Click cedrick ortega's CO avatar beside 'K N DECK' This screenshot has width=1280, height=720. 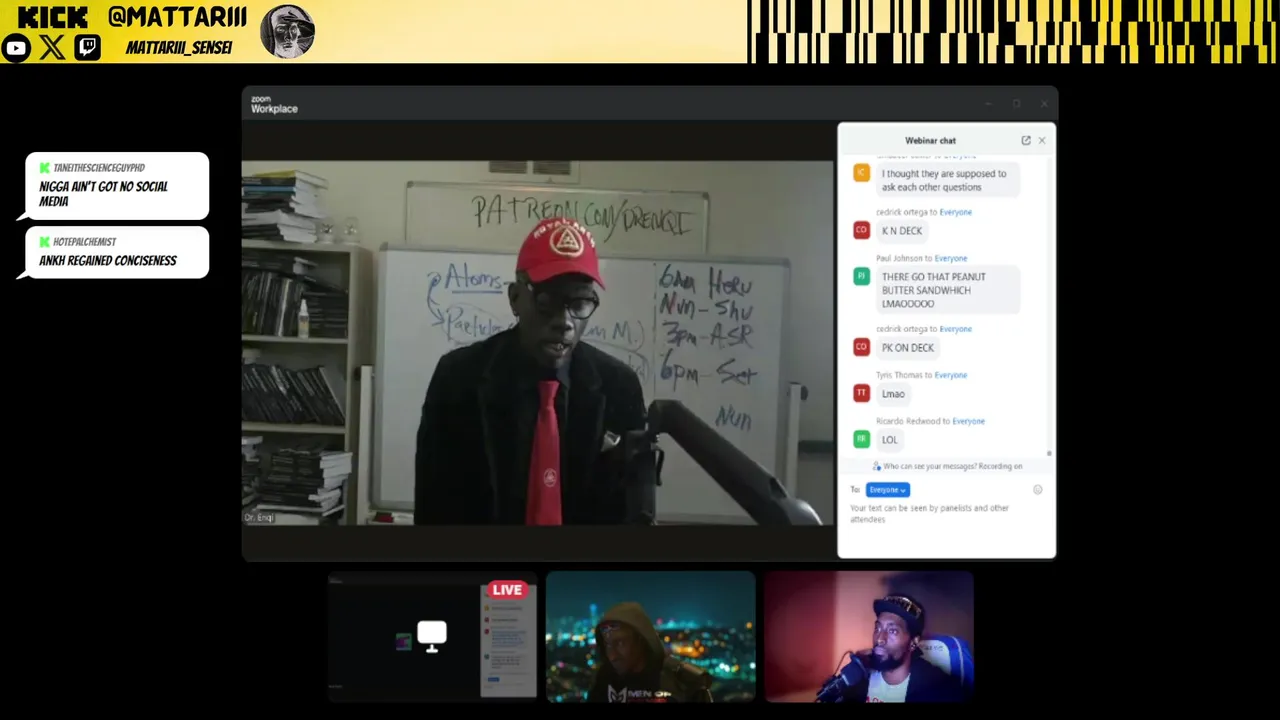861,230
